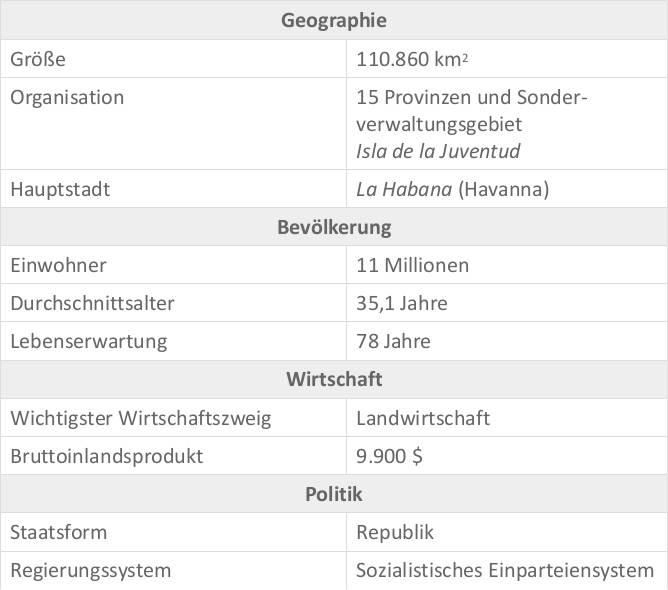Select the Lebenserwartung row label
The image size is (668, 590).
(x=89, y=341)
